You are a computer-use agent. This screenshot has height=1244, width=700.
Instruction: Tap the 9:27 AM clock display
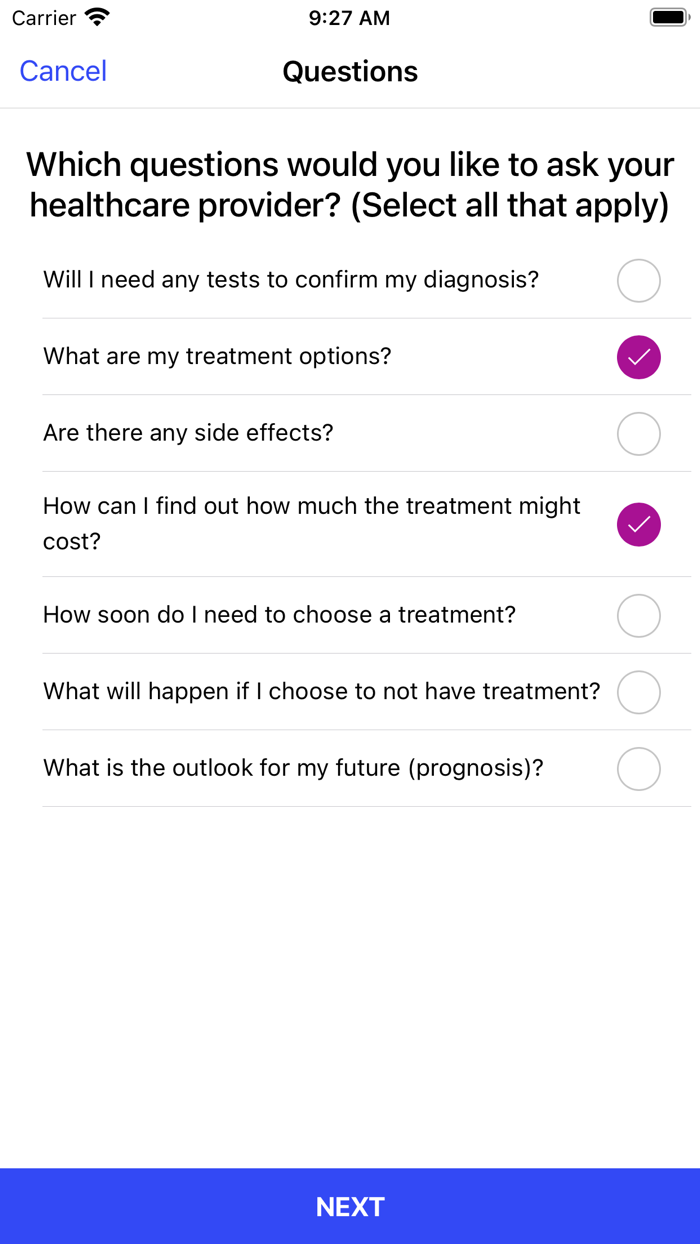coord(349,17)
